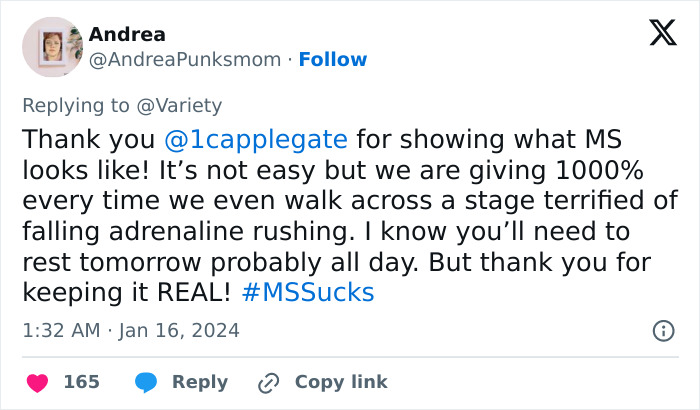
Task: Click the tweet body text paragraph
Action: pos(350,215)
